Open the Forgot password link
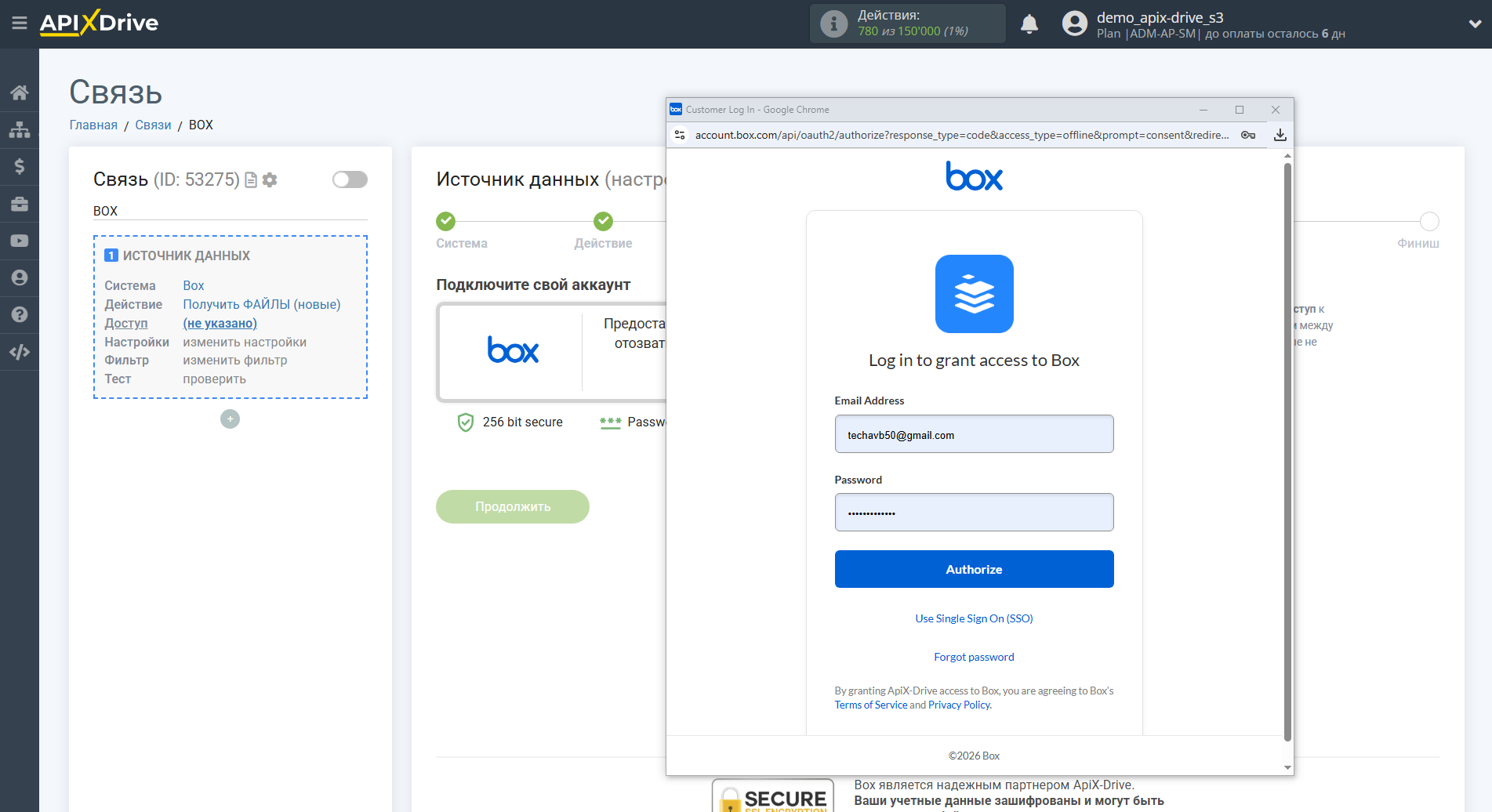The width and height of the screenshot is (1492, 812). click(x=974, y=657)
